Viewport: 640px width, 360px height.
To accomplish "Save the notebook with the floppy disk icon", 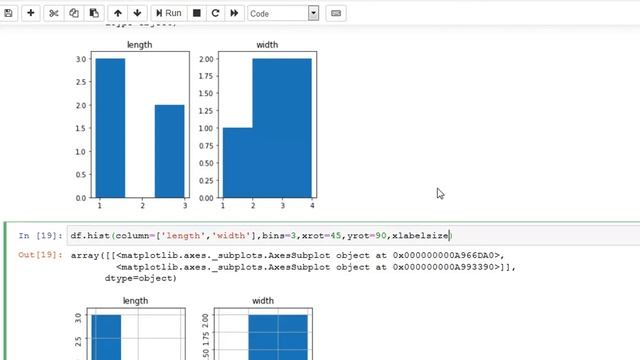I will click(8, 13).
